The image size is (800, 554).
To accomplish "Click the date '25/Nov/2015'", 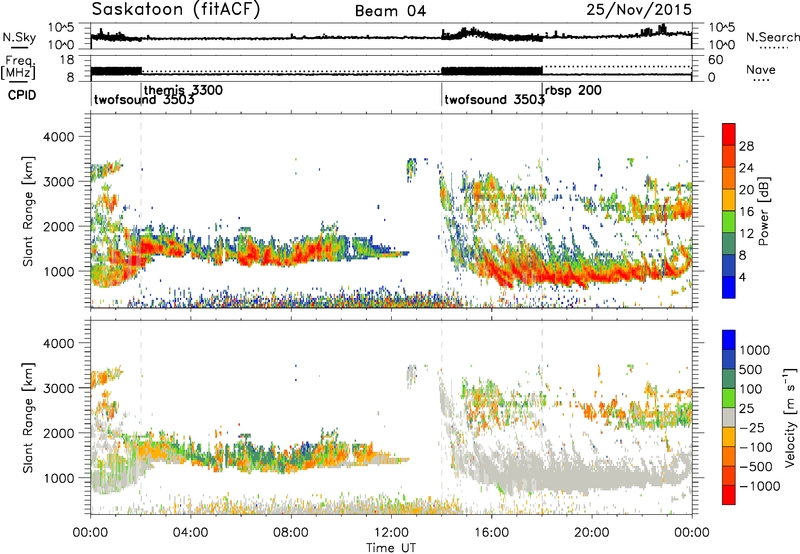I will tap(639, 9).
